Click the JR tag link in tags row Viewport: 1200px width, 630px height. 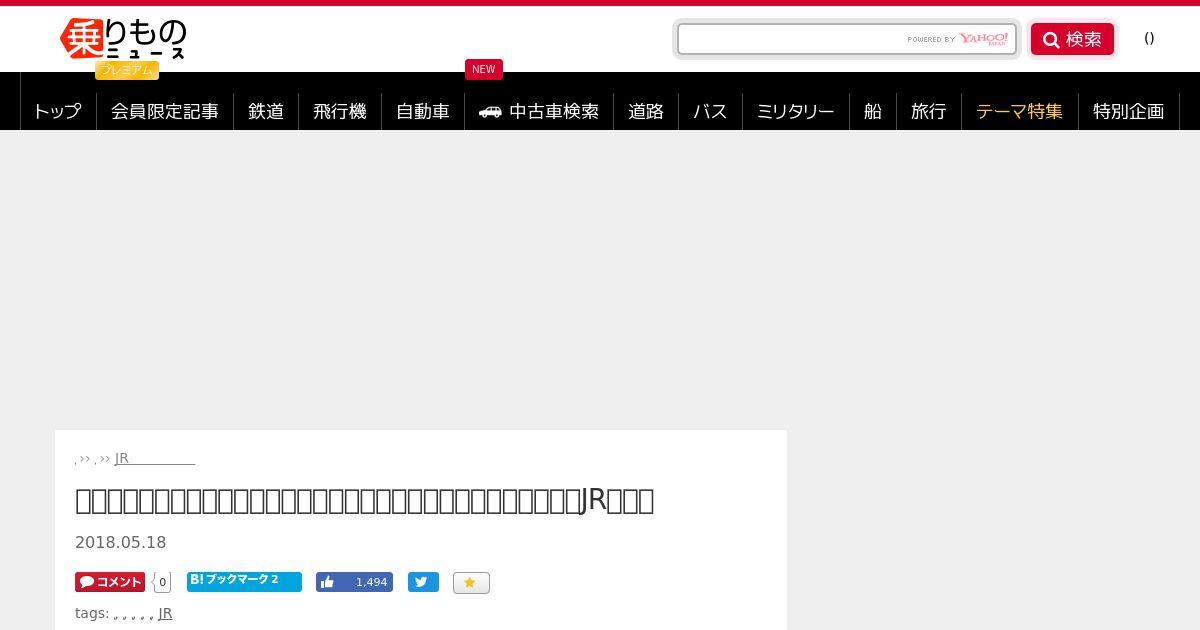[x=165, y=613]
